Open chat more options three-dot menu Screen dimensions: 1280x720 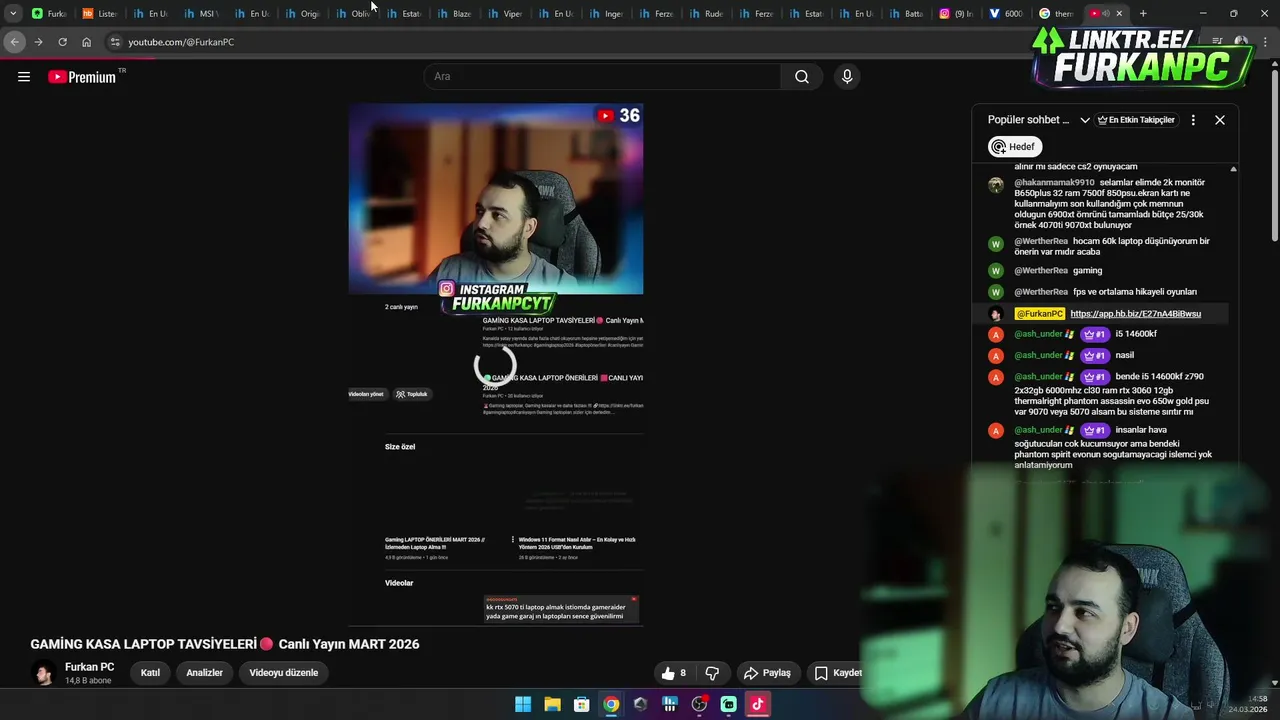pos(1193,120)
